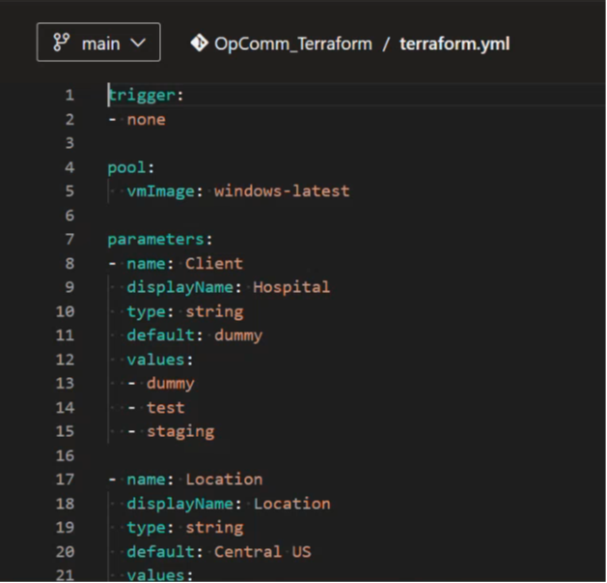607x583 pixels.
Task: Click the Hospital displayName value
Action: (291, 287)
